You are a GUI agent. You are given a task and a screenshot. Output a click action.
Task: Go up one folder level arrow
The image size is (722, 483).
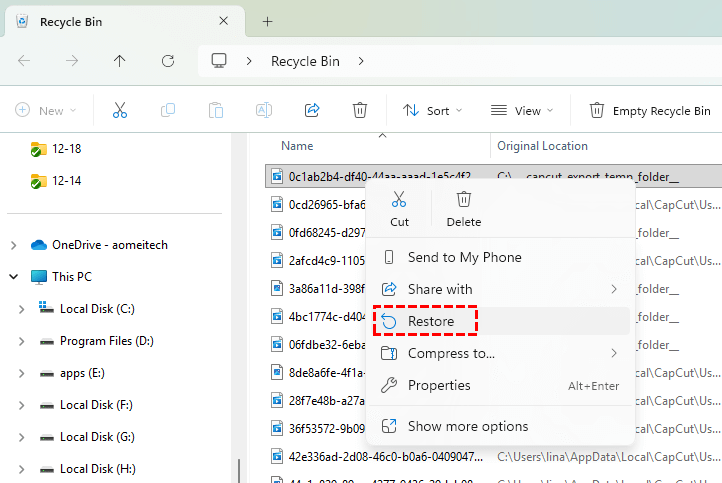point(120,61)
